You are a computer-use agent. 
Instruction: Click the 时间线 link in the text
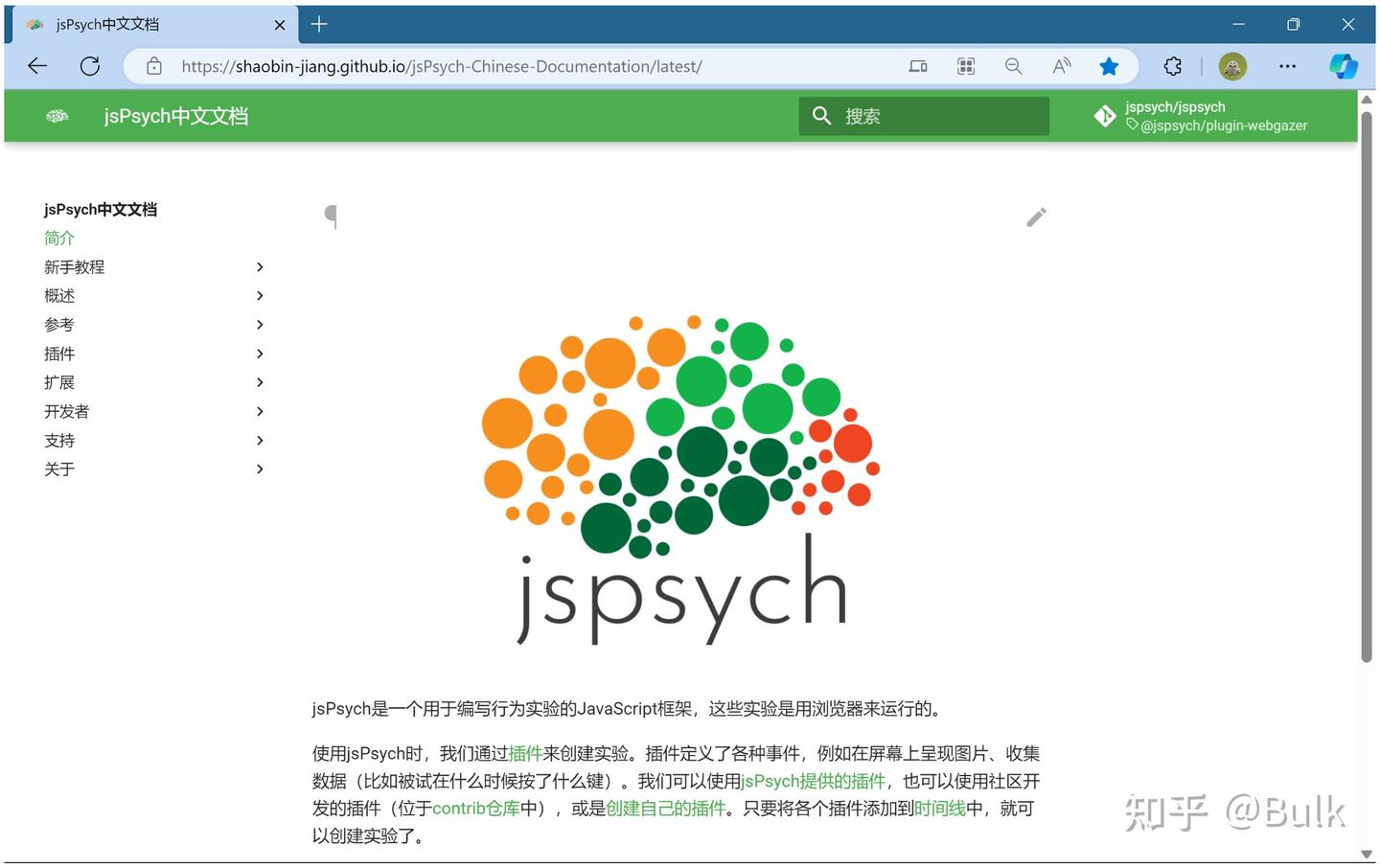940,808
